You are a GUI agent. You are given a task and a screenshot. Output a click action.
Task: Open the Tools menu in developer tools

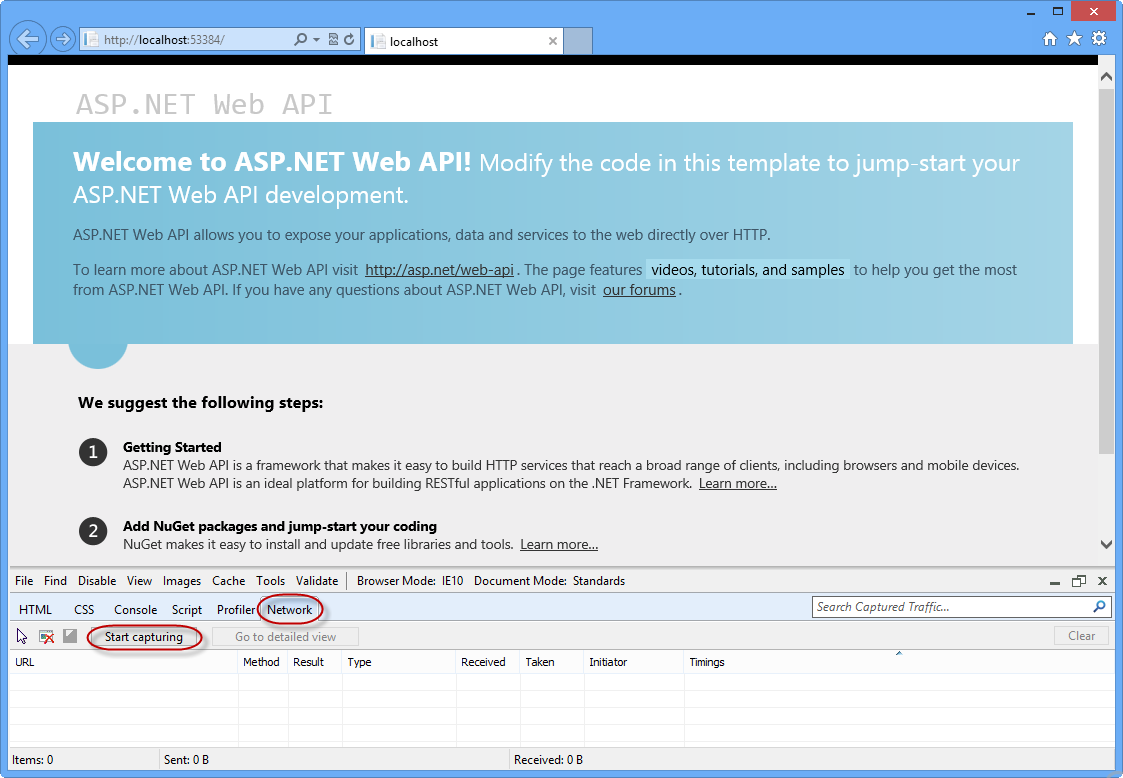[270, 580]
